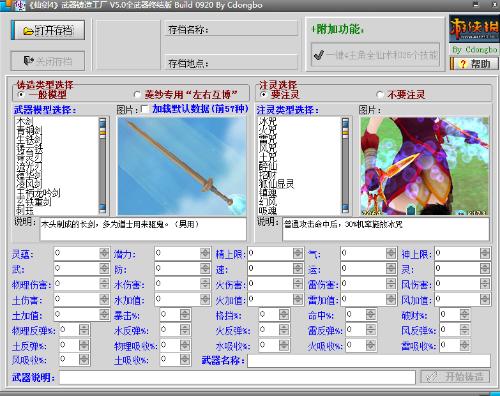Image resolution: width=500 pixels, height=396 pixels.
Task: Select 风咒 in the 注灵 type list
Action: click(x=268, y=147)
